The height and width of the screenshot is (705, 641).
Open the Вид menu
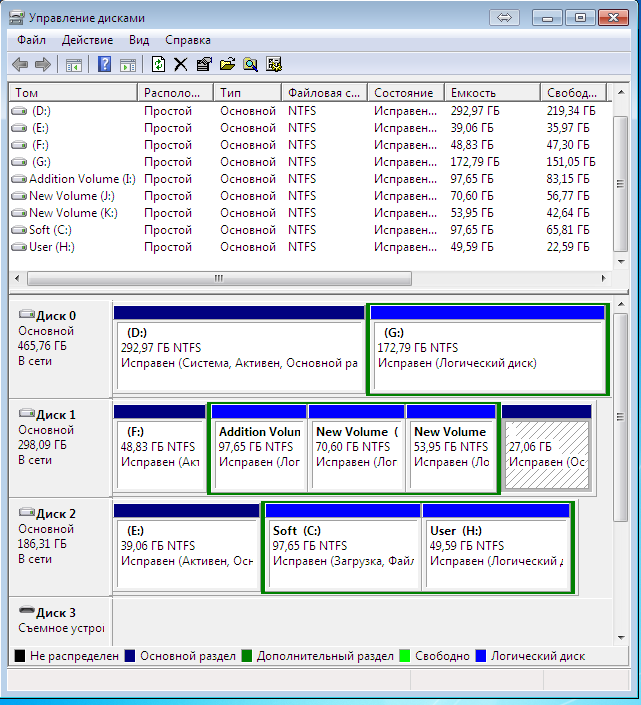[x=139, y=40]
